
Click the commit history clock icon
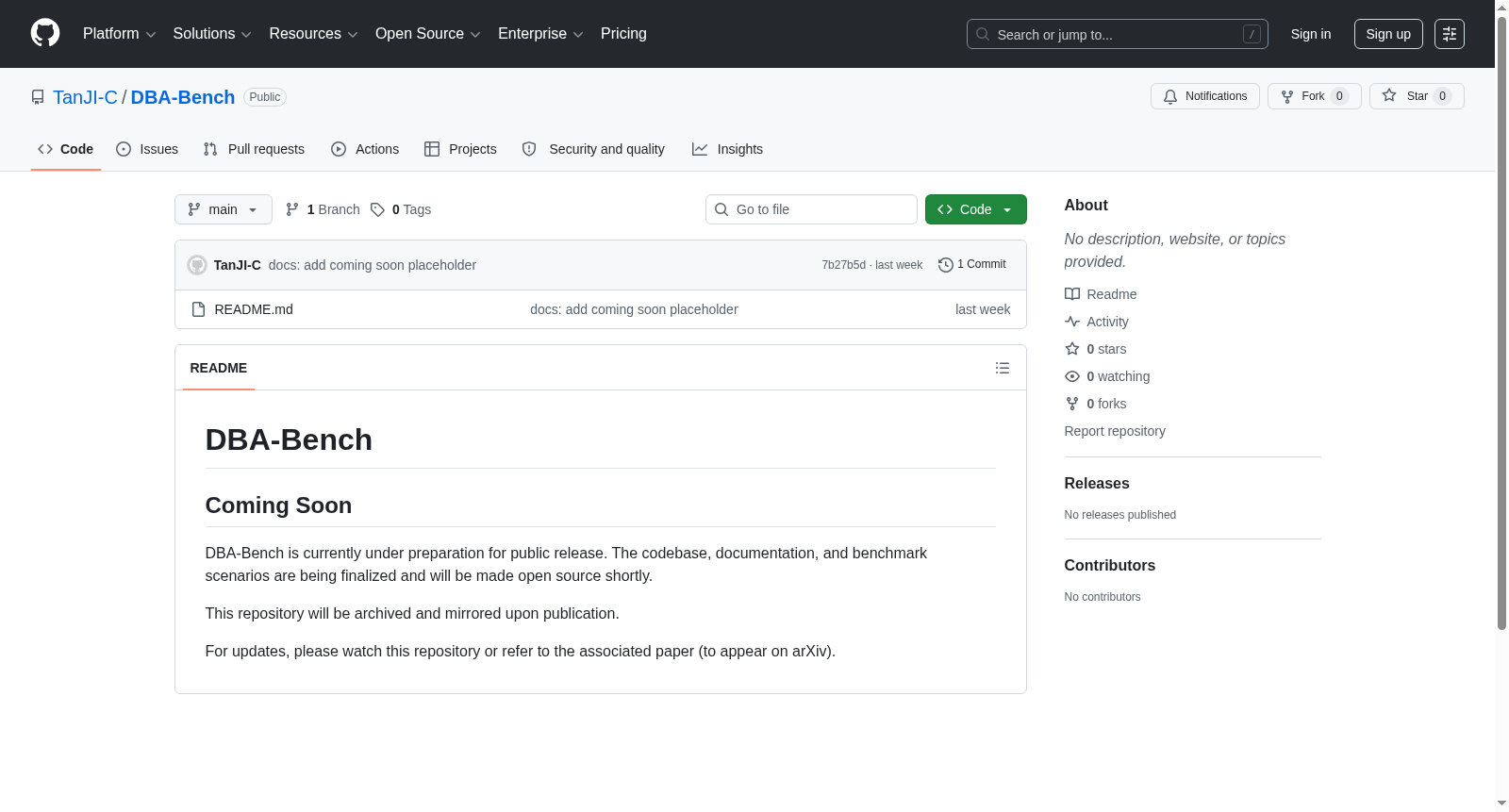point(946,265)
